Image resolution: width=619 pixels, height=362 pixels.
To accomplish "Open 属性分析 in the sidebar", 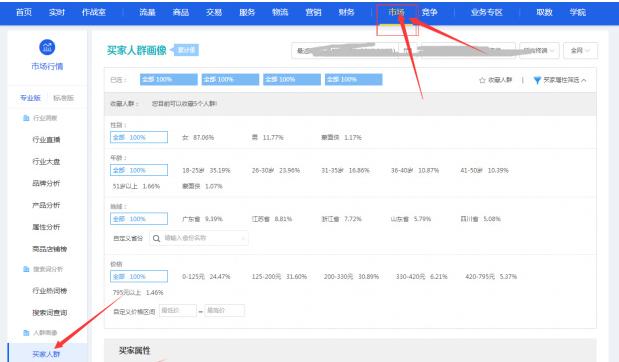I will (x=46, y=227).
